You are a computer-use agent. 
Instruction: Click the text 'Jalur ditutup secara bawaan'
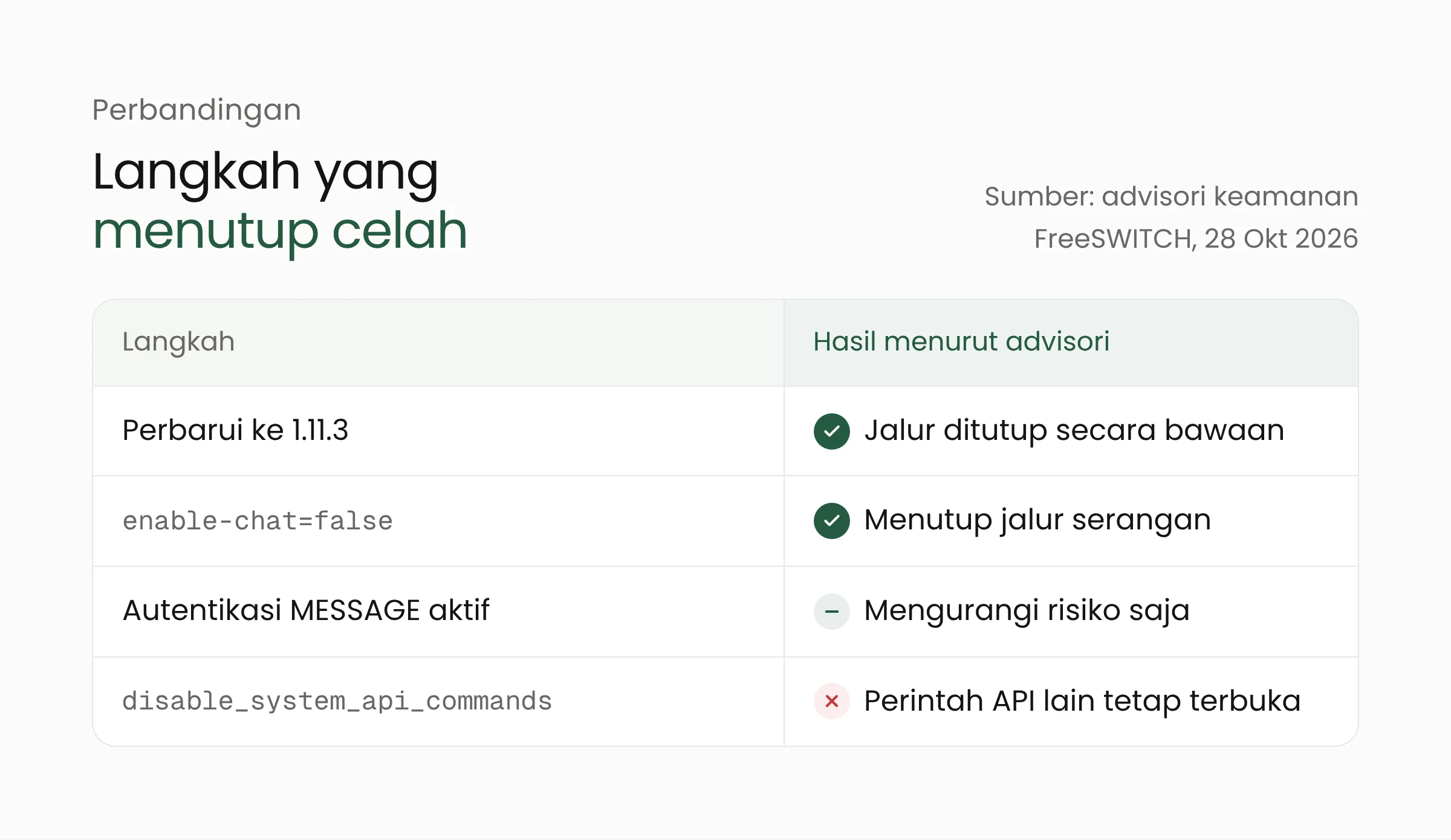[1074, 430]
